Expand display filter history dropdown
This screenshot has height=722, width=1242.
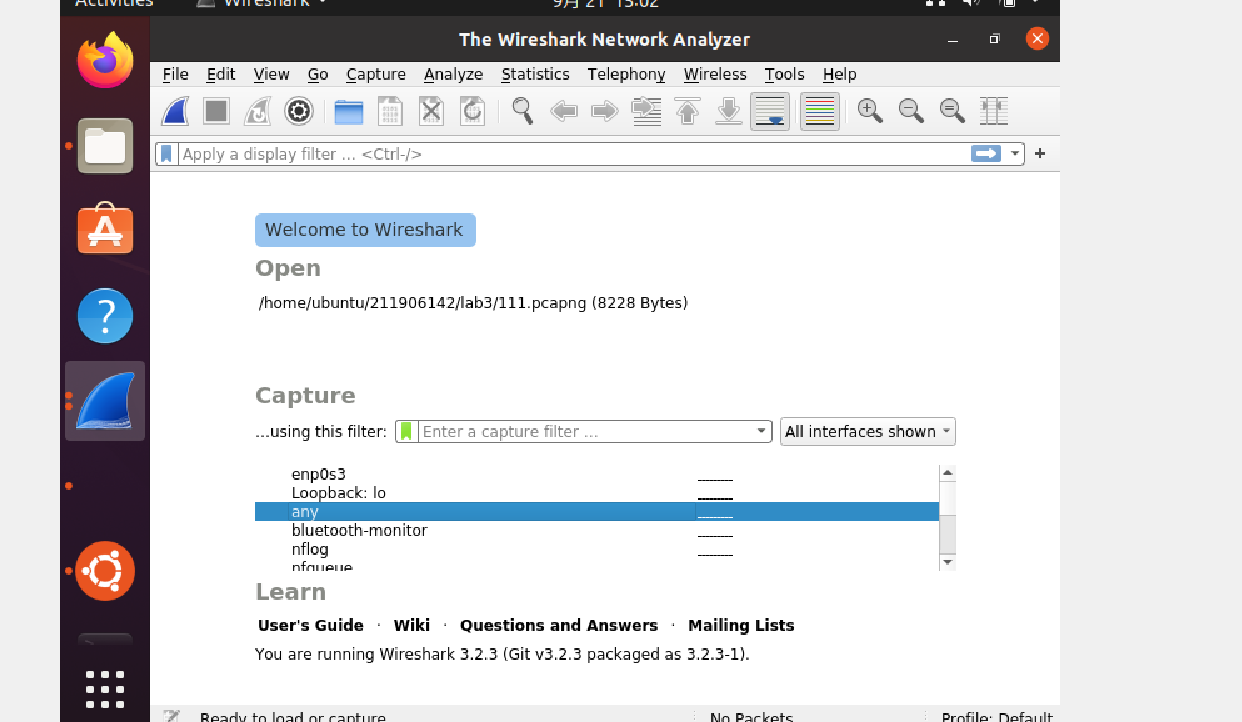click(1016, 154)
